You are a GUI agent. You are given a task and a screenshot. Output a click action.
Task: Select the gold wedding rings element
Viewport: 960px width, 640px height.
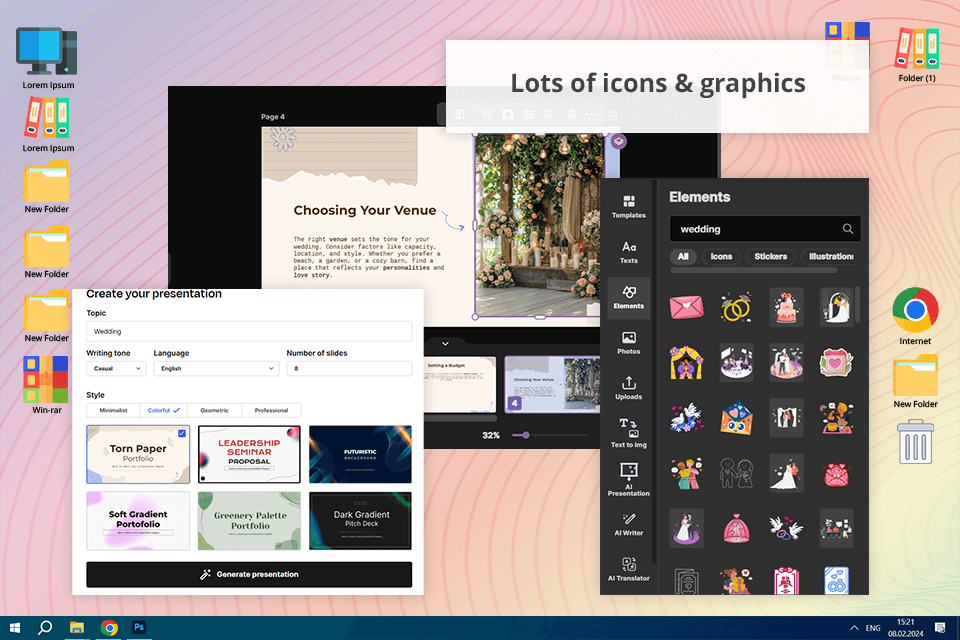[736, 307]
